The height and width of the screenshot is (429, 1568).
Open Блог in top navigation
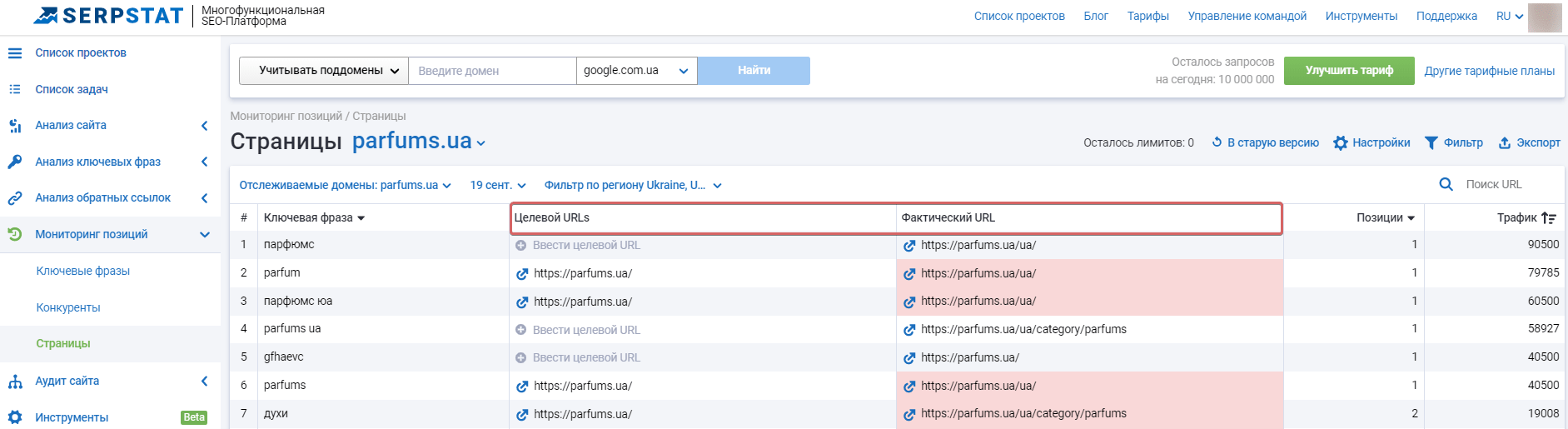click(1096, 16)
